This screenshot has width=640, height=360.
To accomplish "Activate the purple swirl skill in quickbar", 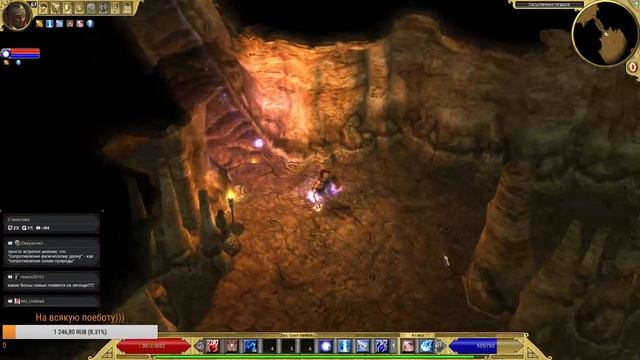I will pos(382,346).
